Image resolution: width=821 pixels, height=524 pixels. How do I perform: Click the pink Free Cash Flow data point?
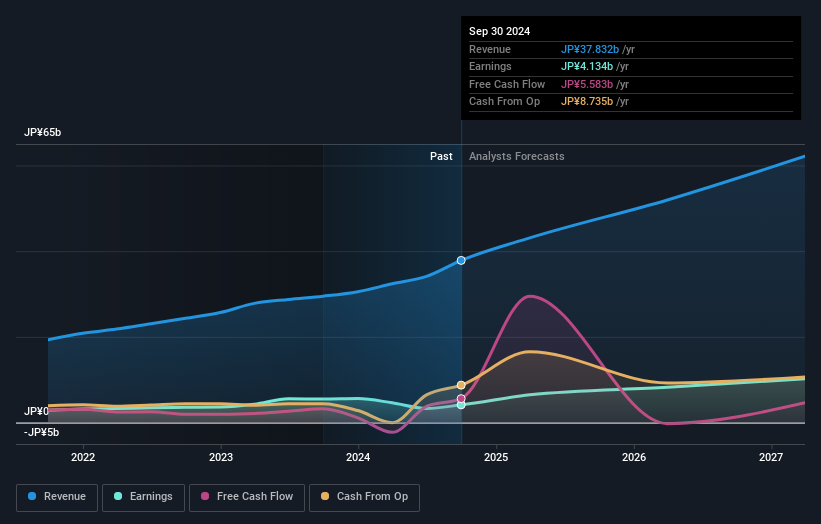(x=461, y=399)
